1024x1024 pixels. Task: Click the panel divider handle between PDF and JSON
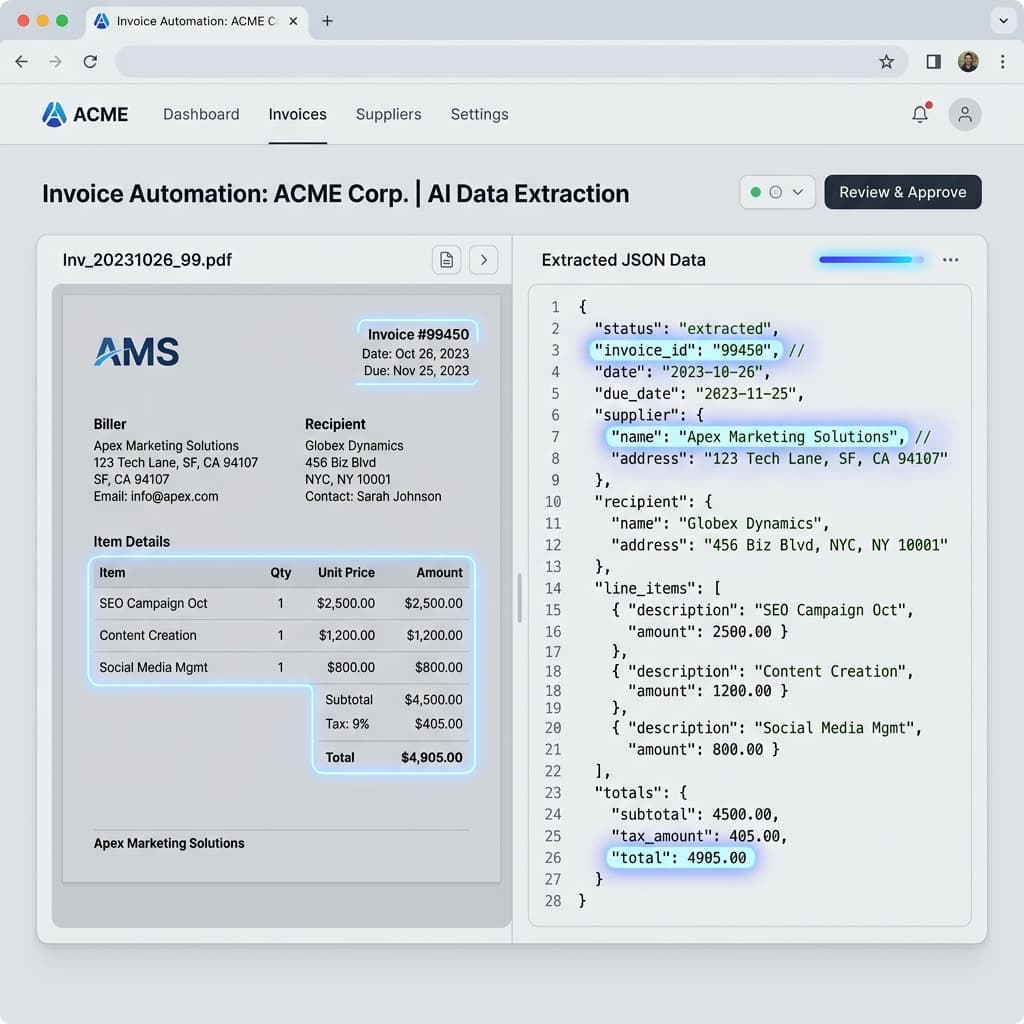point(519,598)
